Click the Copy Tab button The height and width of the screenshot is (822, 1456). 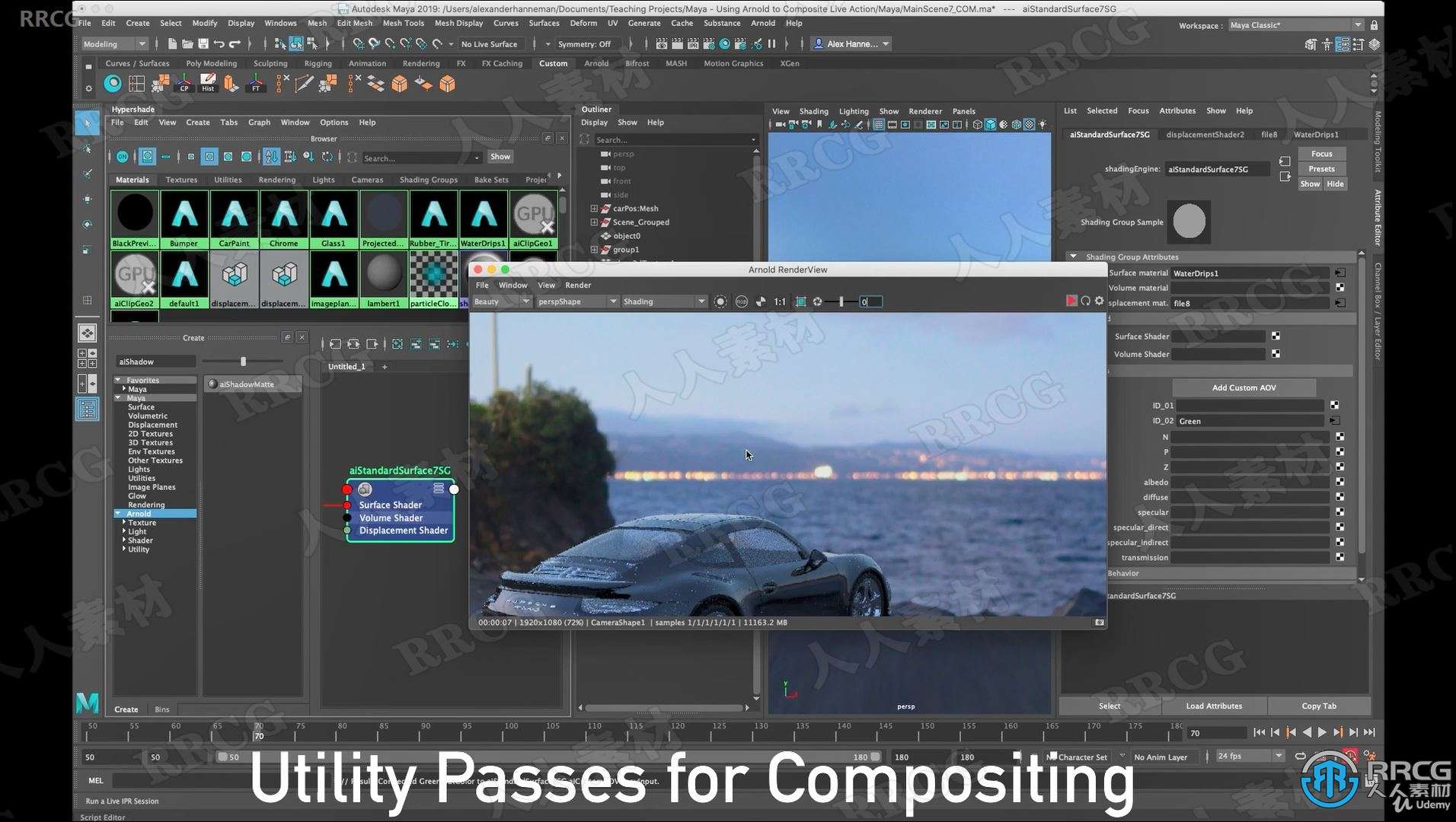pos(1318,706)
